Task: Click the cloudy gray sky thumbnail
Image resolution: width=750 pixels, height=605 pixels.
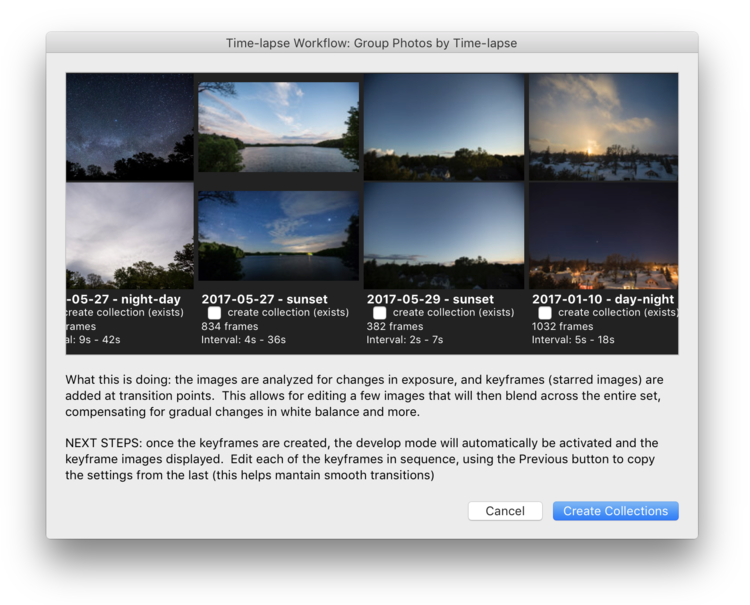Action: point(129,236)
